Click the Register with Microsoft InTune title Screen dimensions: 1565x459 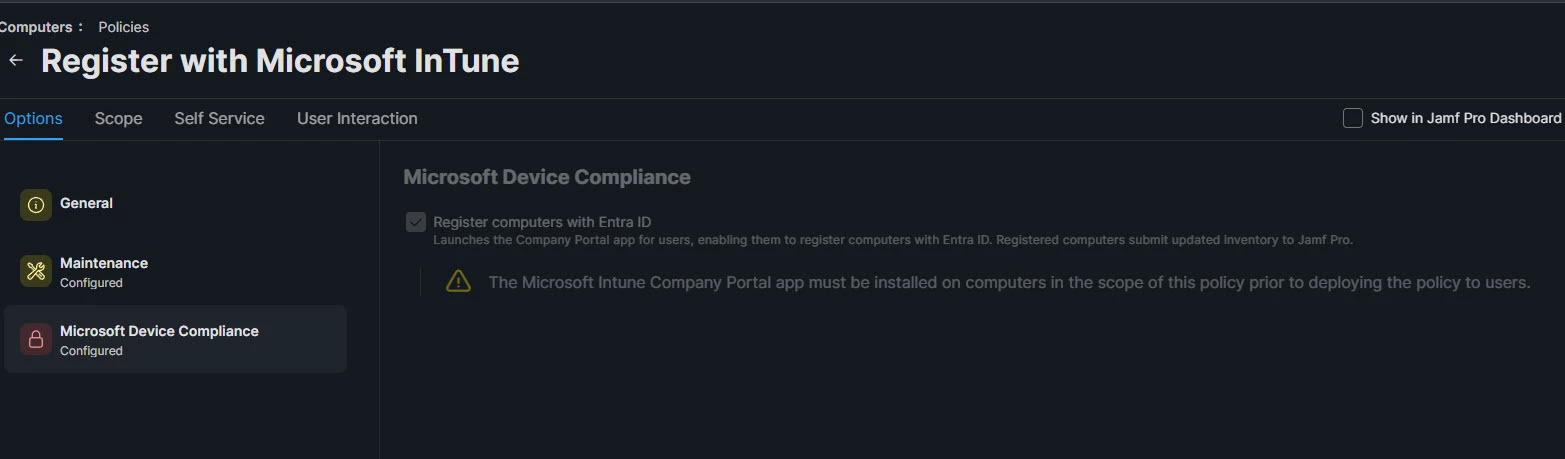(x=280, y=61)
